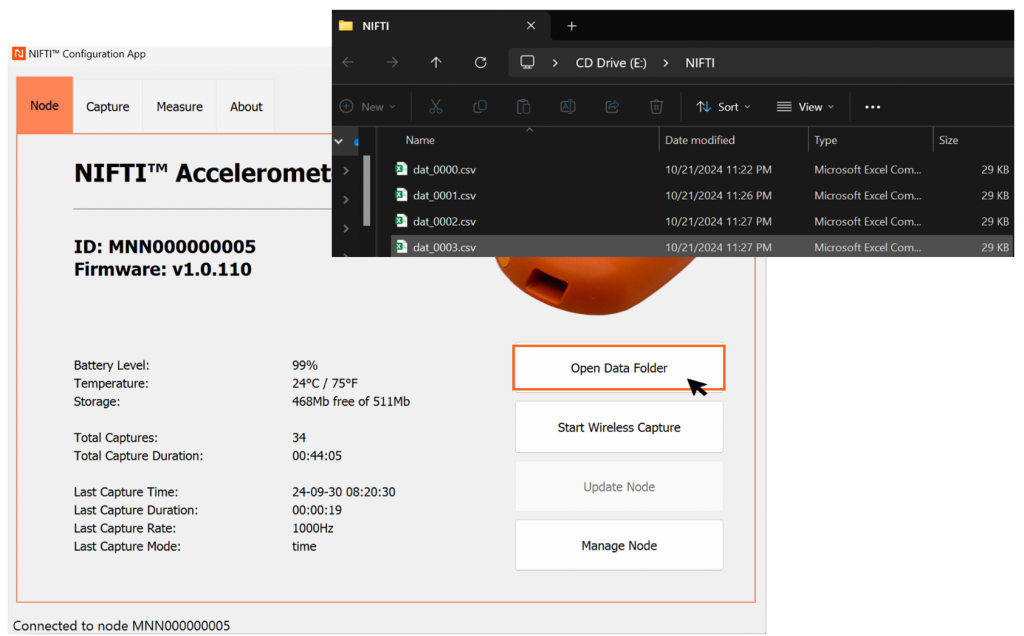
Task: Select file dat_0000.csv
Action: [x=444, y=169]
